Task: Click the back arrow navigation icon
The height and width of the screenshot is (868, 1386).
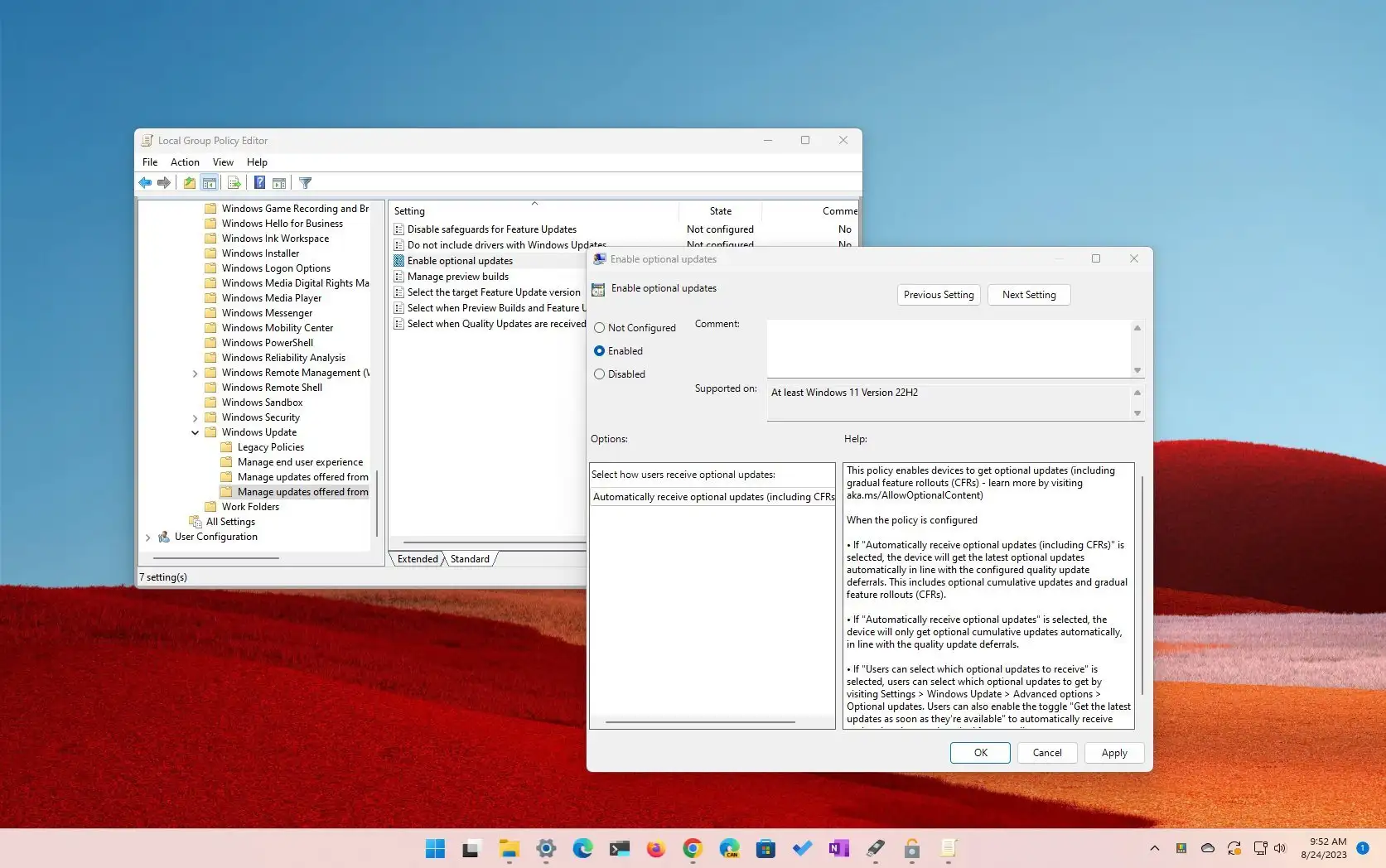Action: [x=145, y=182]
